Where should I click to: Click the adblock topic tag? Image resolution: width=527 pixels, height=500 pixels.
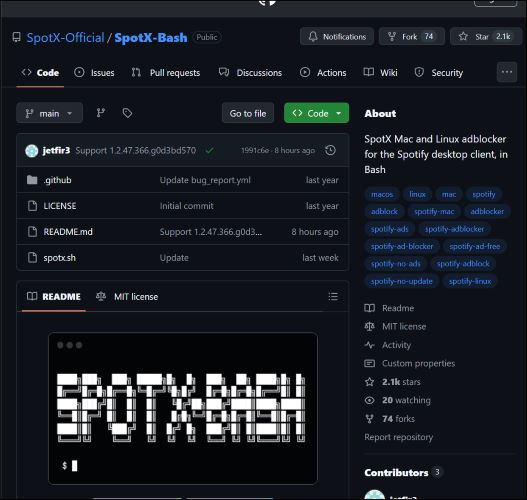pyautogui.click(x=384, y=211)
